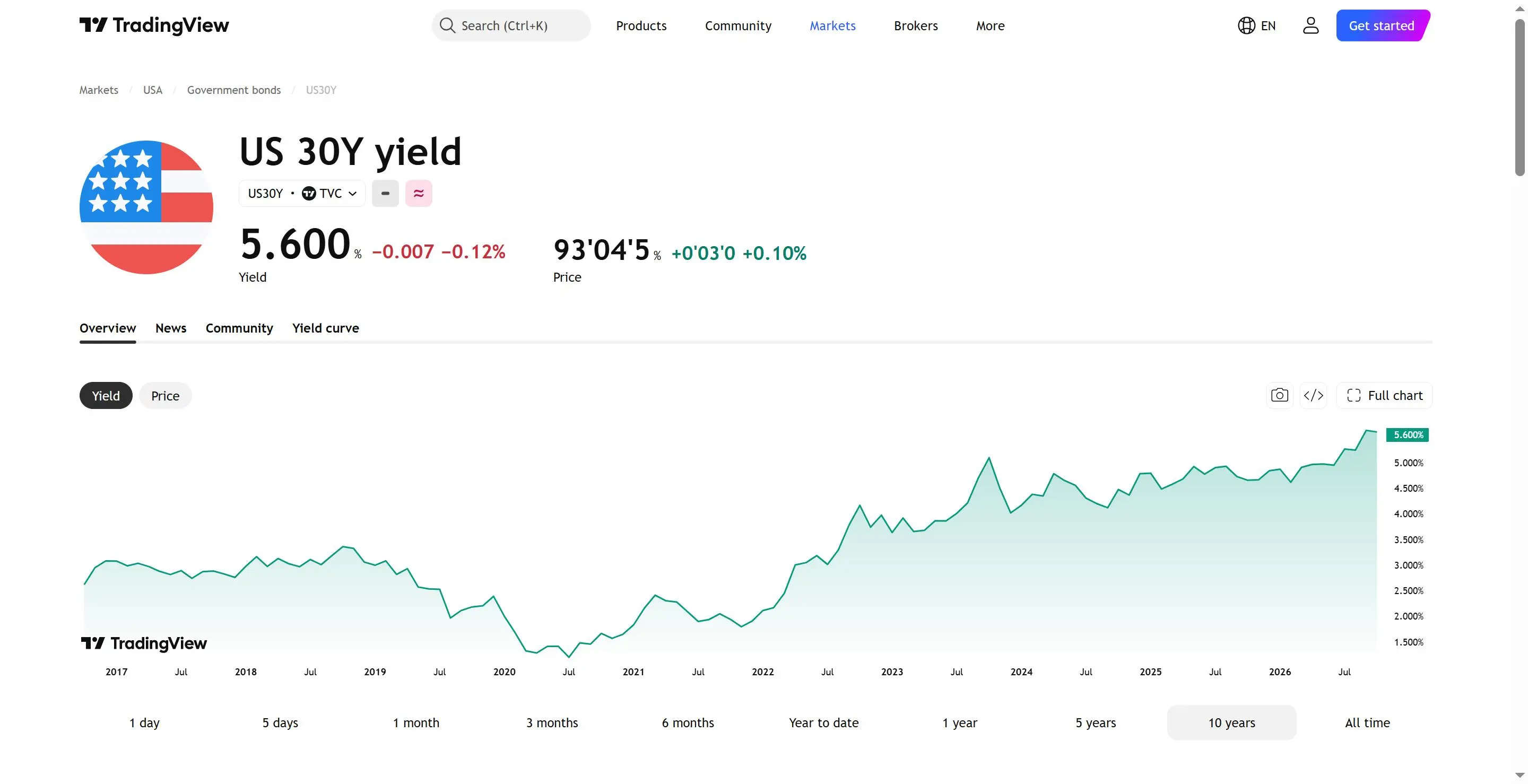1528x784 pixels.
Task: Show All time chart range
Action: tap(1367, 722)
